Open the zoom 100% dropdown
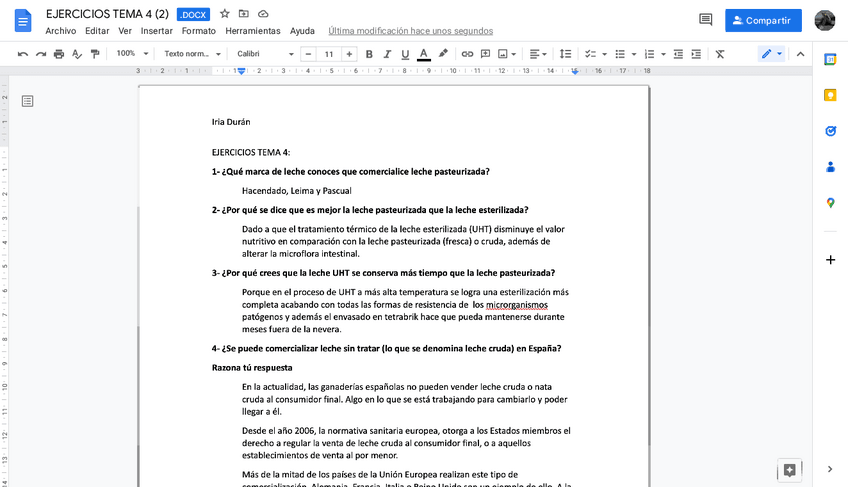848x487 pixels. pyautogui.click(x=132, y=54)
